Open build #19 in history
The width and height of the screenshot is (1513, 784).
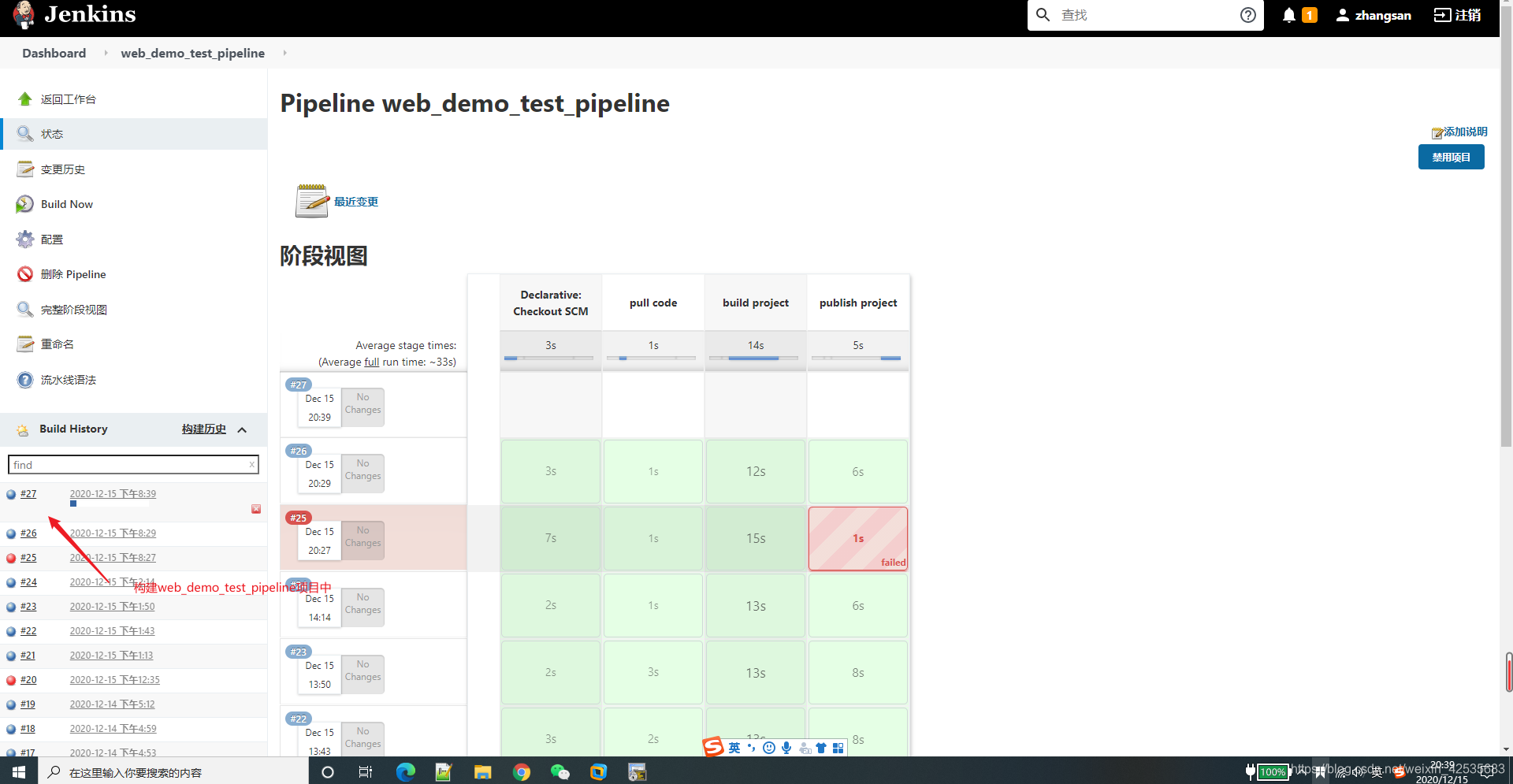28,704
